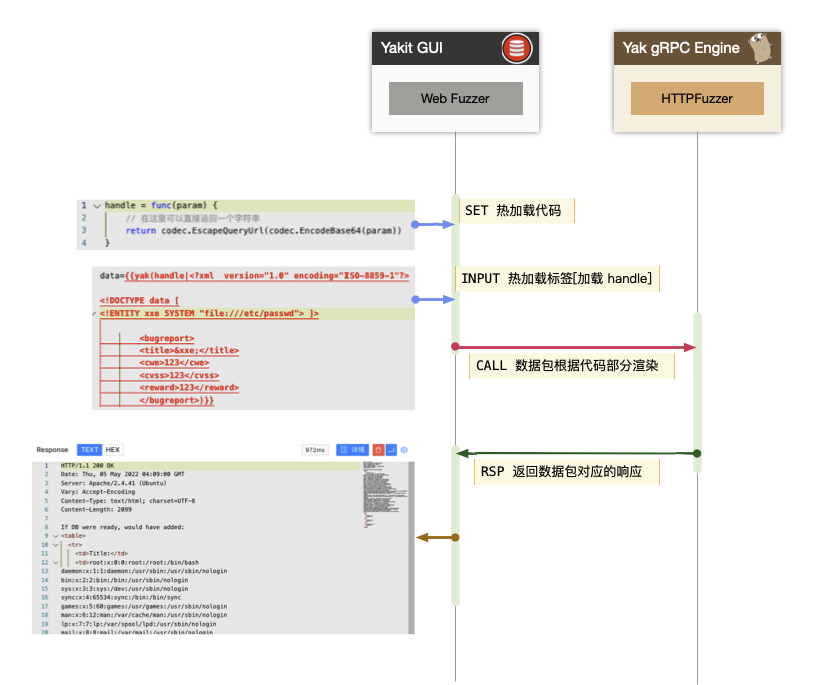
Task: Click the Response panel vertical scrollbar
Action: pyautogui.click(x=411, y=548)
